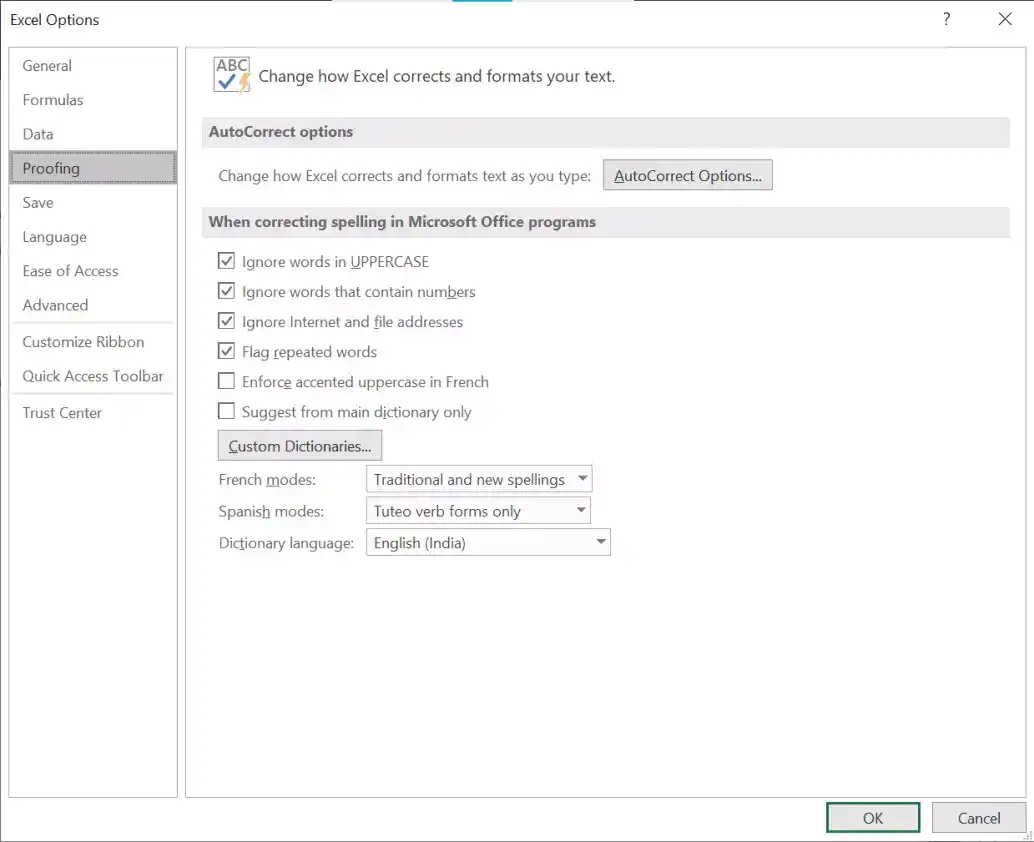
Task: Click the Help question mark icon
Action: point(946,19)
